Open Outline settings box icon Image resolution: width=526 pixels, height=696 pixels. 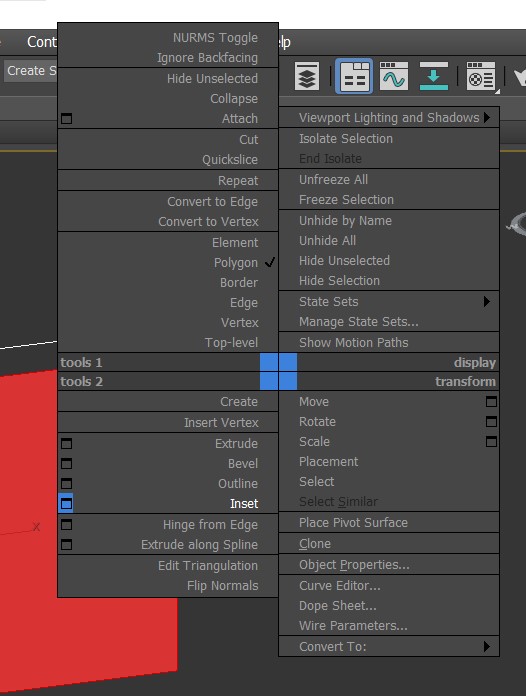(x=67, y=483)
